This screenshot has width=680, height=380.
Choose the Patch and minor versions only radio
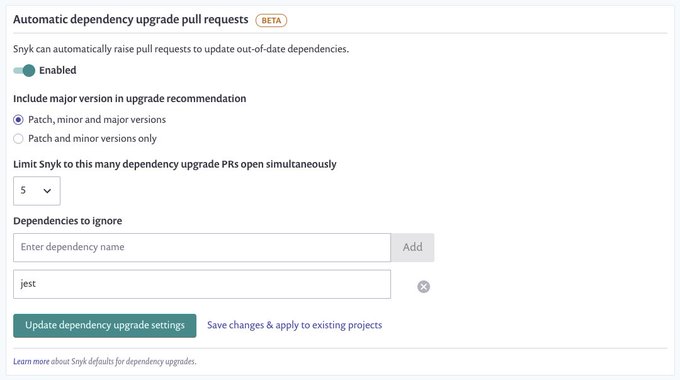[18, 139]
